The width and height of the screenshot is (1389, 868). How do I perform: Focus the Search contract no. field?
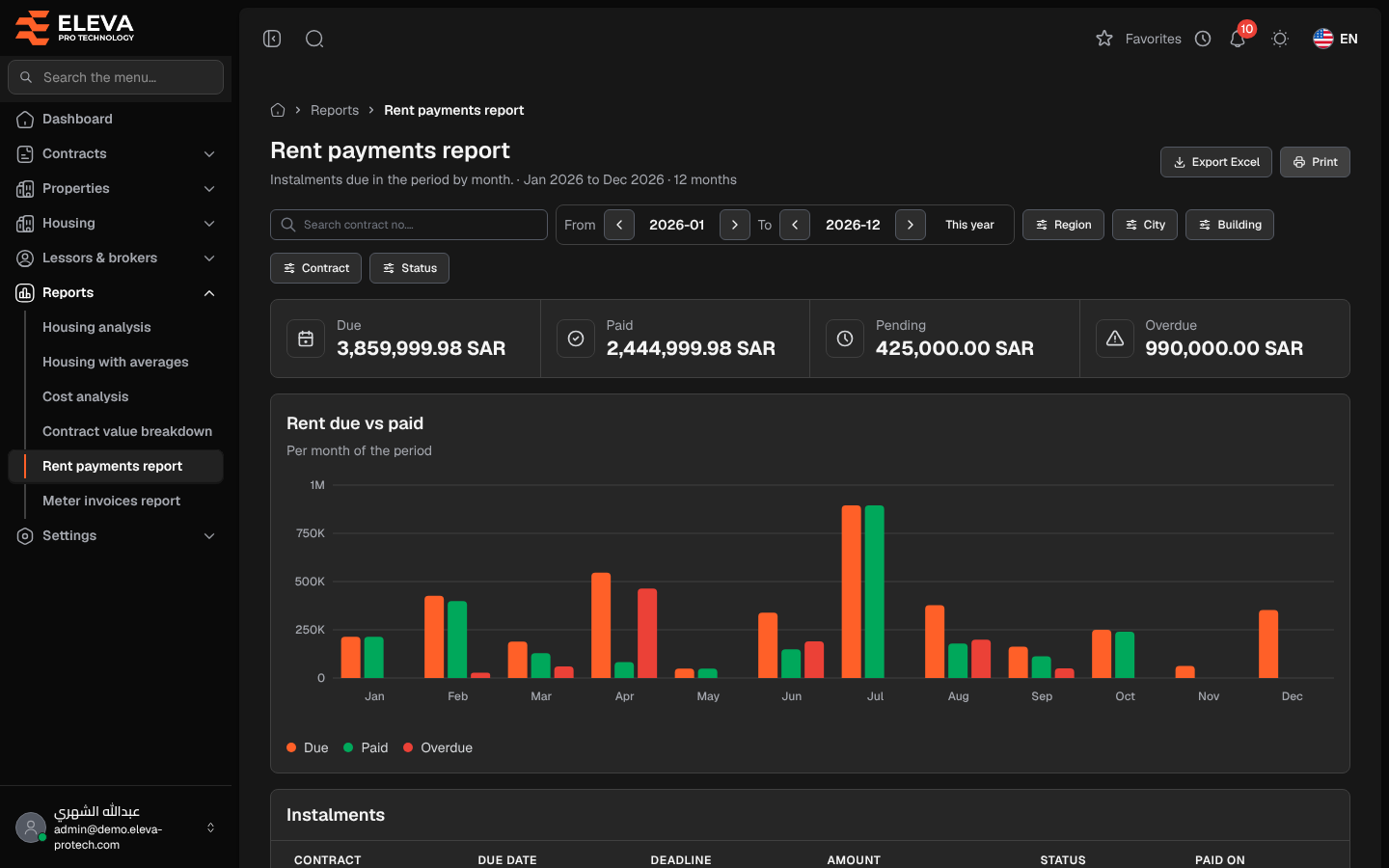click(409, 225)
